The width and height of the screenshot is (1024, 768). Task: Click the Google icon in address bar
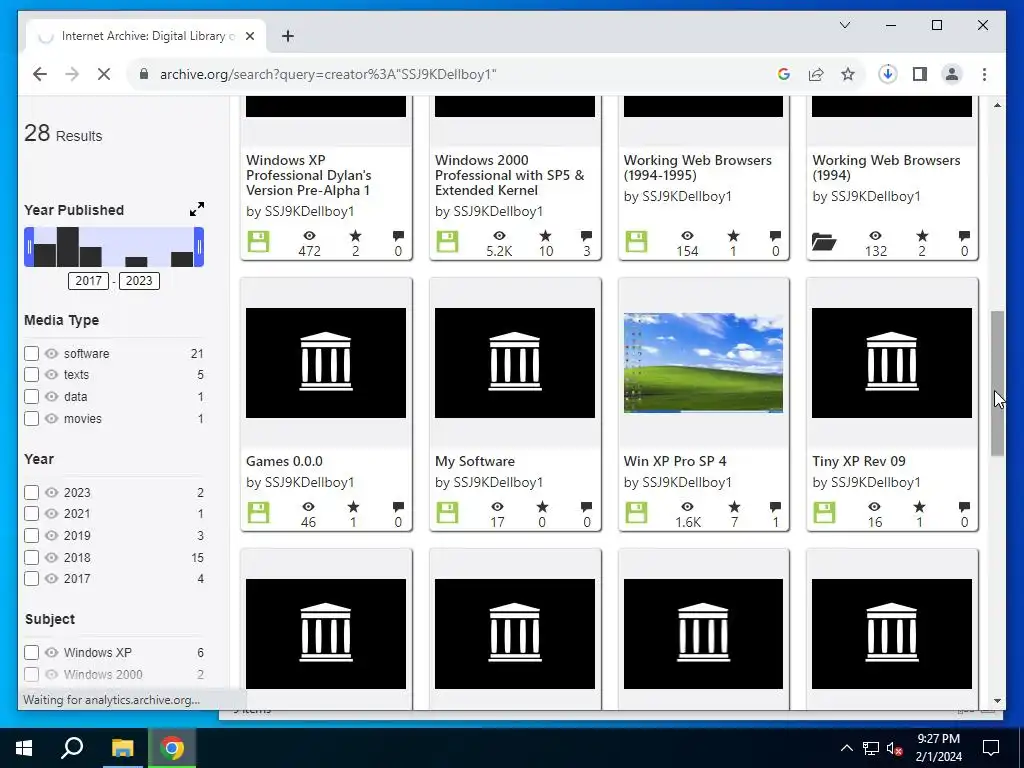(x=784, y=74)
